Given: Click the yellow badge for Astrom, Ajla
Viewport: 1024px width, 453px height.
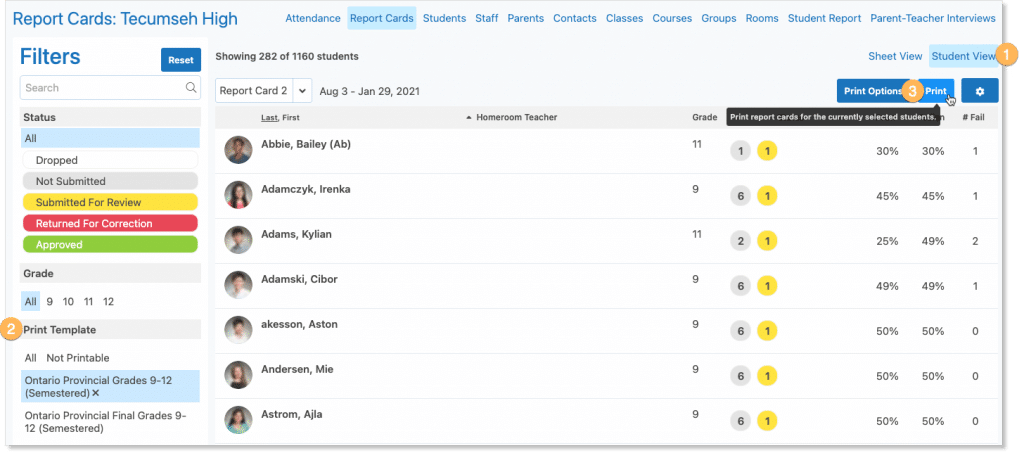Looking at the screenshot, I should coord(767,422).
